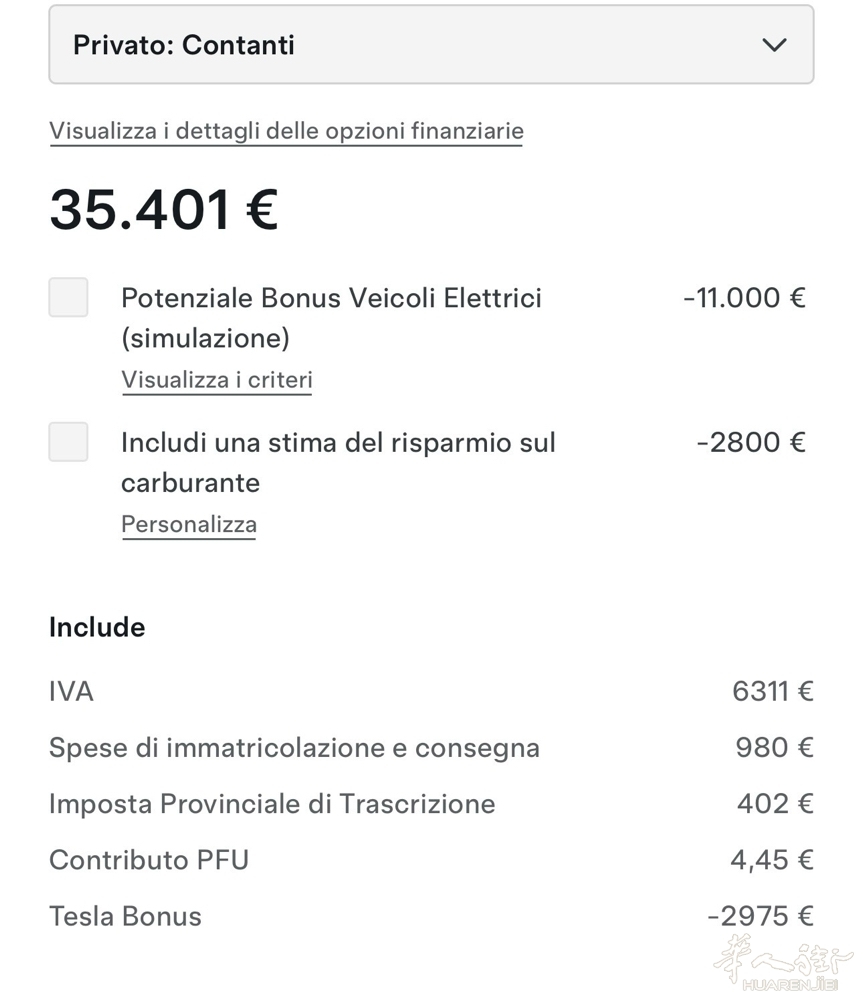Screen dimensions: 863x1000
Task: Open the financing options details link
Action: click(286, 131)
